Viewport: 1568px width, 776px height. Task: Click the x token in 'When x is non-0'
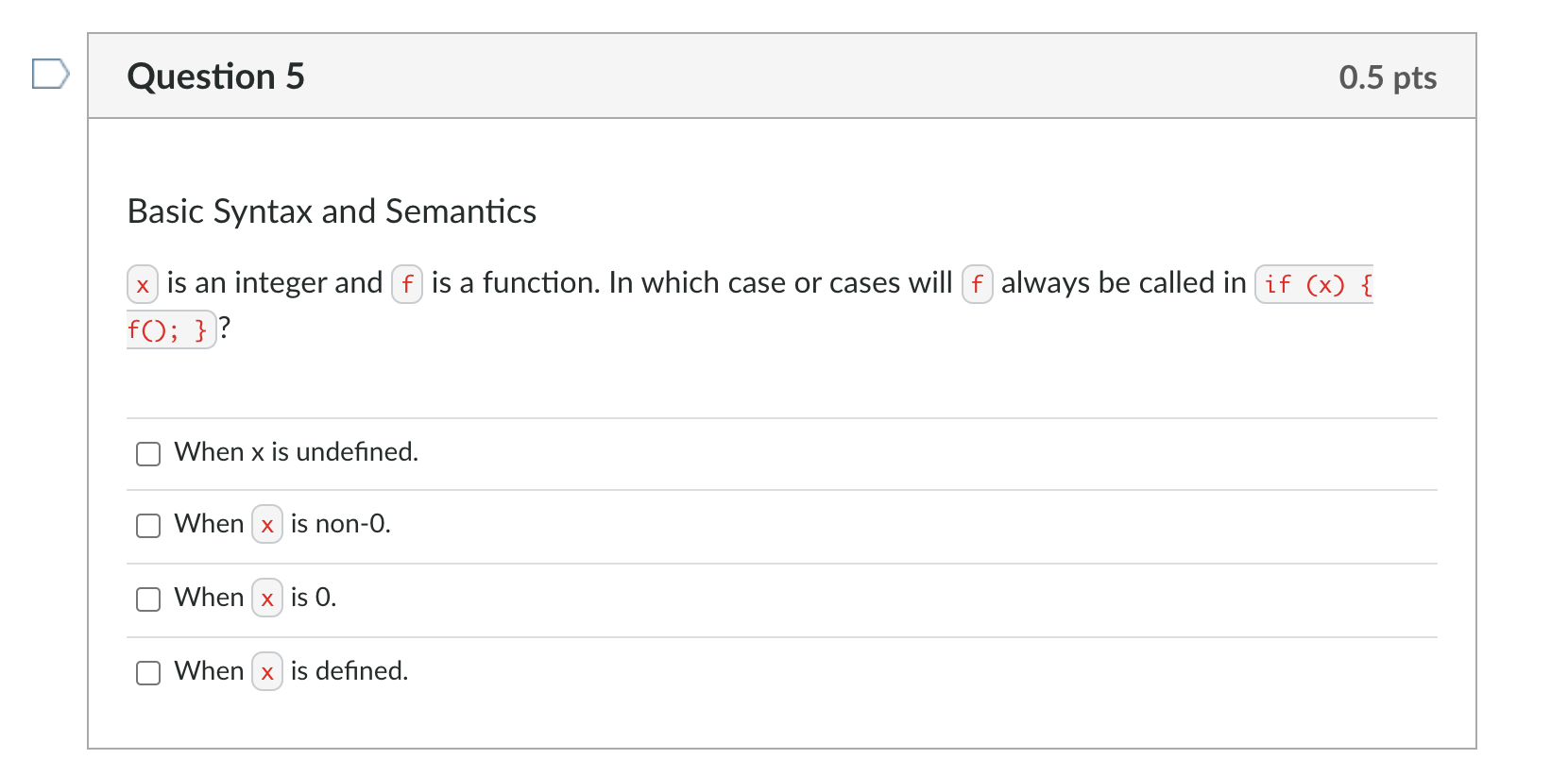point(266,526)
